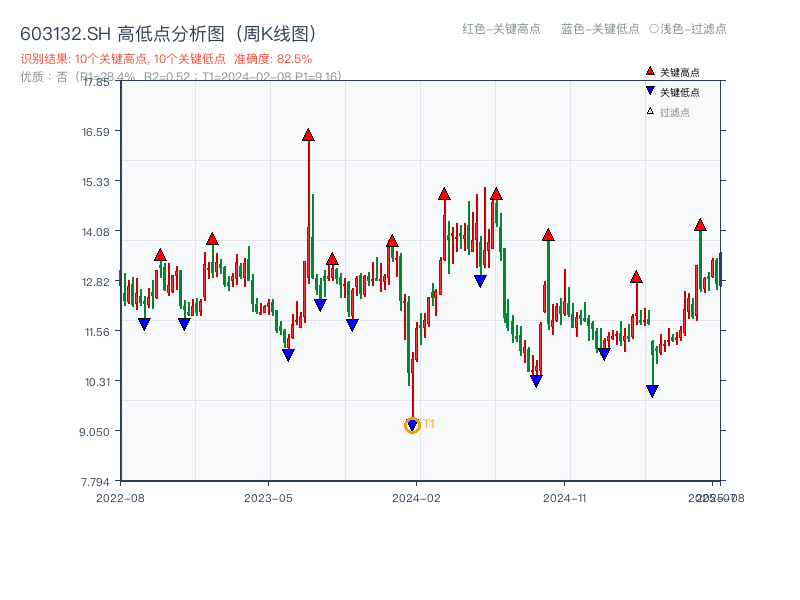
Task: Select the second red high near 15.0 in mid-2024
Action: [496, 194]
